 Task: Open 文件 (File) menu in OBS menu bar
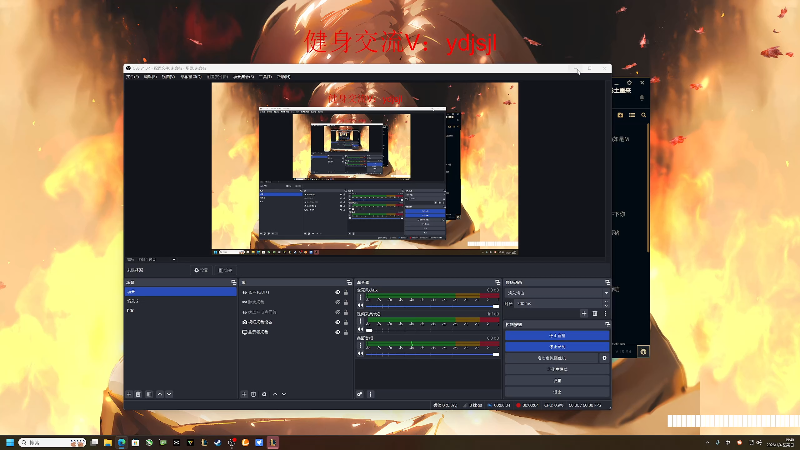[x=133, y=77]
